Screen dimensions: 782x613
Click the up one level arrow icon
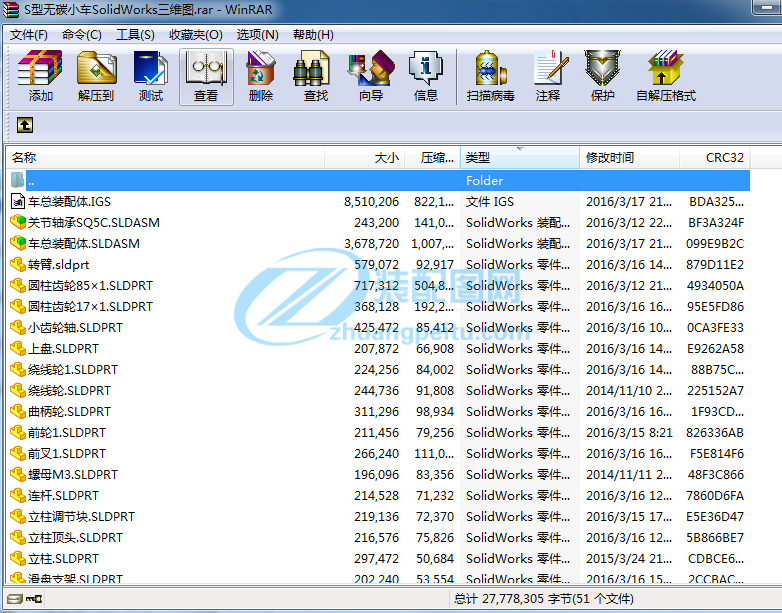click(x=25, y=125)
